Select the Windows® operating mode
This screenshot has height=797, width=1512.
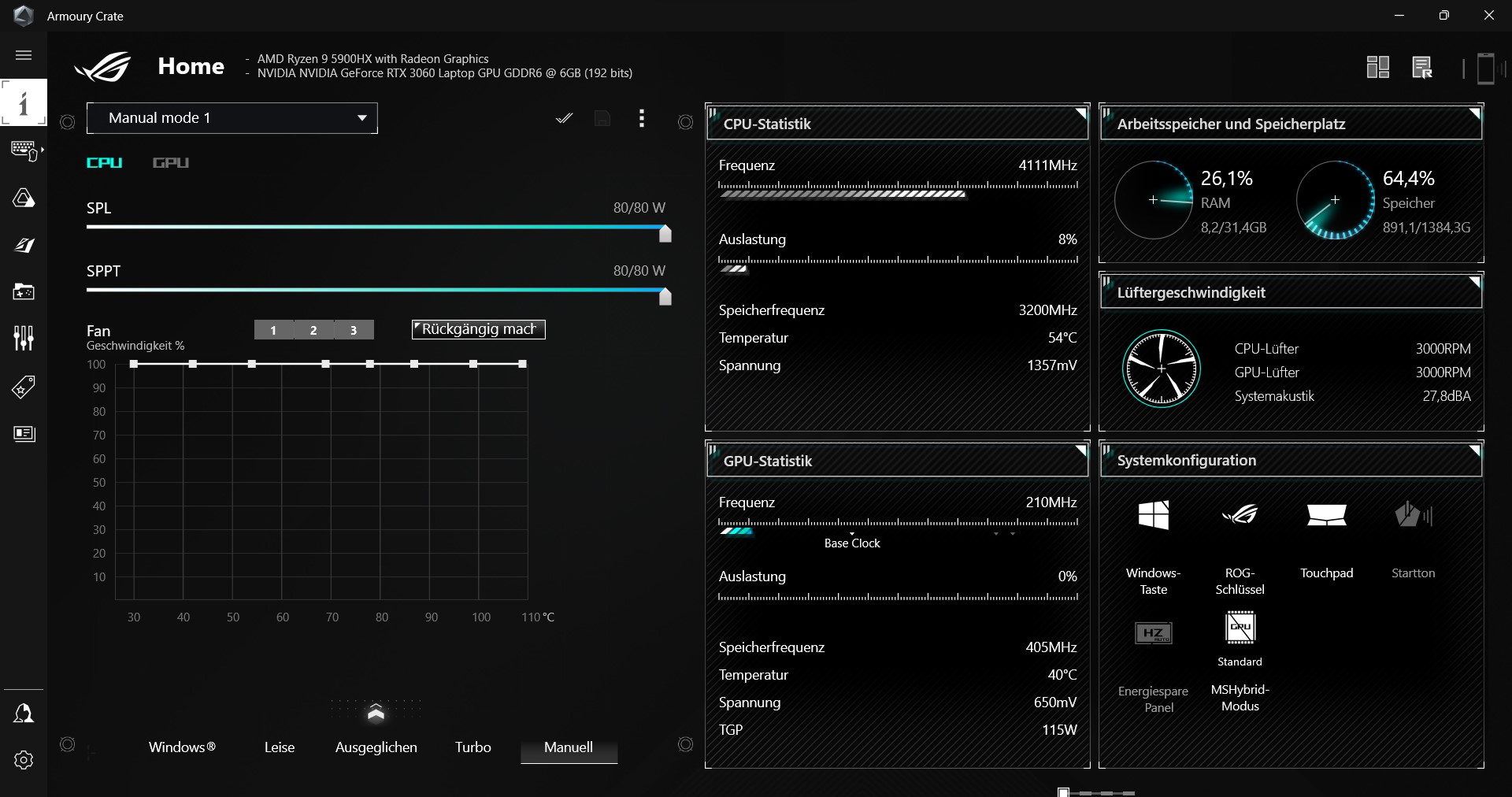coord(182,747)
